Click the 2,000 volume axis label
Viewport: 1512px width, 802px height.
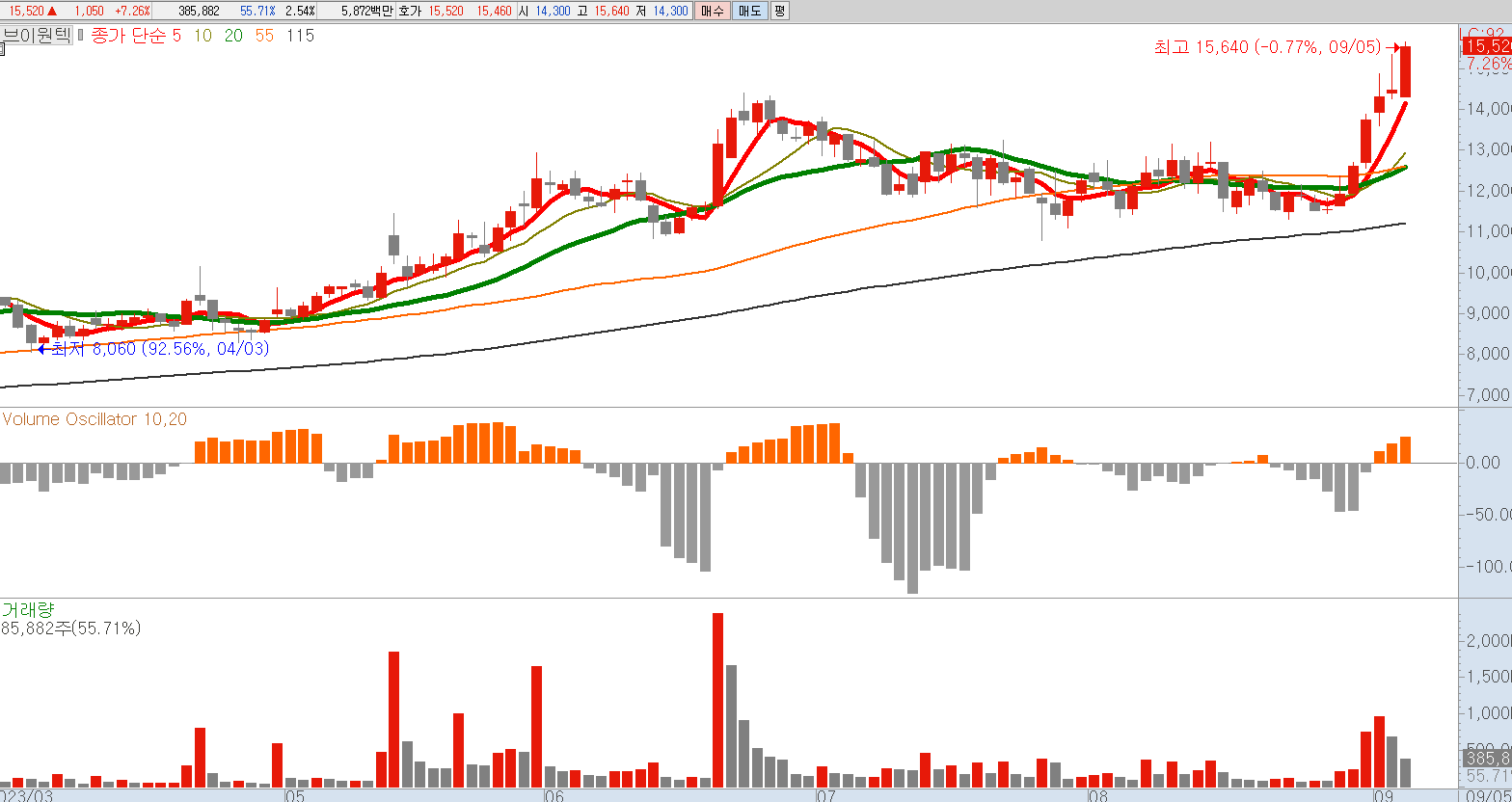[1489, 642]
